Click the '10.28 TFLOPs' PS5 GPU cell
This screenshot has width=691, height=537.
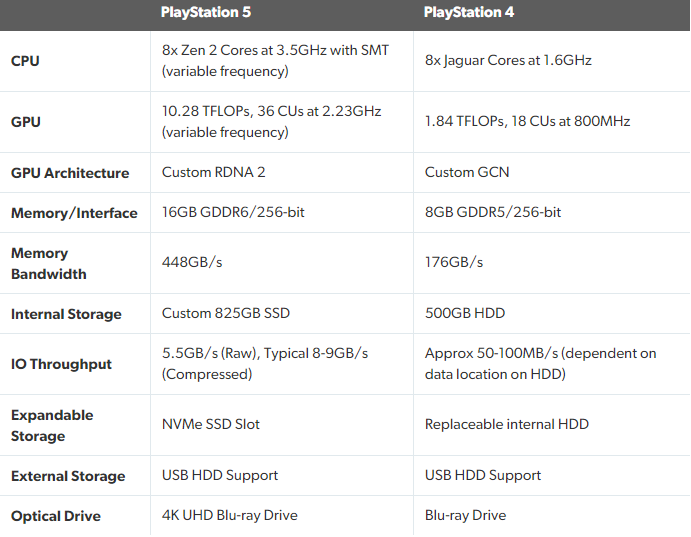coord(271,121)
